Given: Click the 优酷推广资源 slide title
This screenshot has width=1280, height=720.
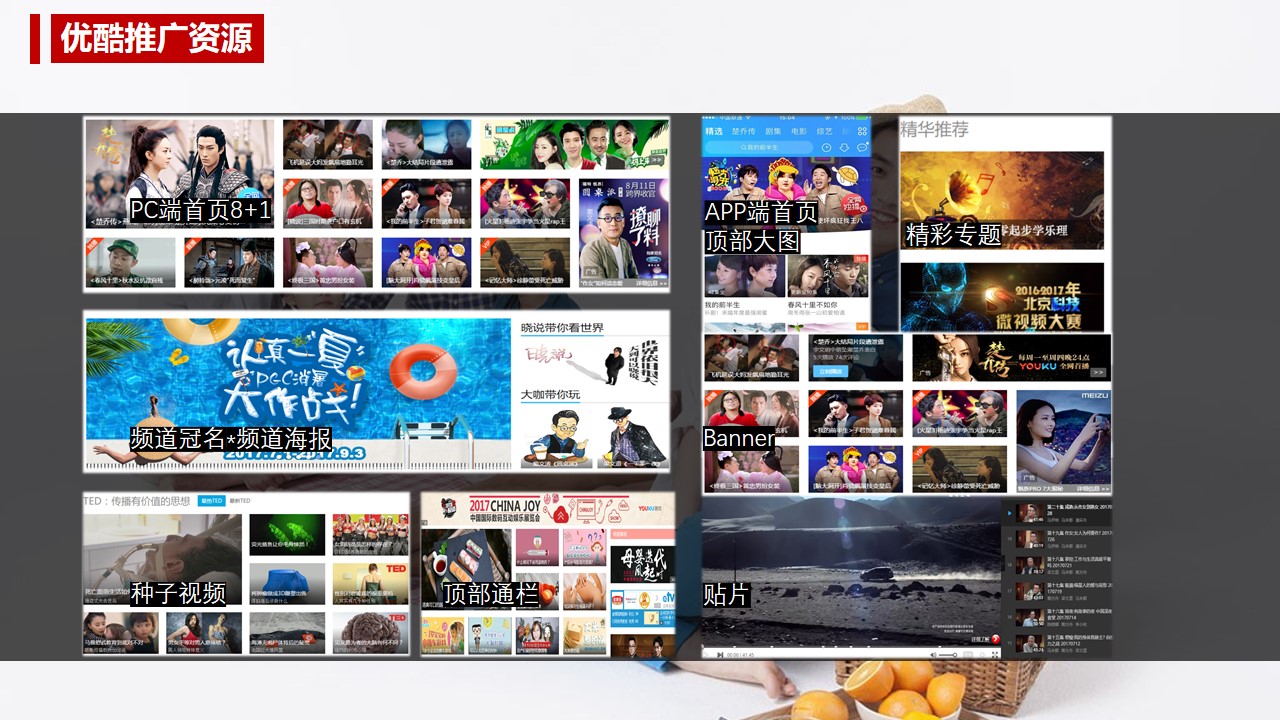Looking at the screenshot, I should coord(157,38).
